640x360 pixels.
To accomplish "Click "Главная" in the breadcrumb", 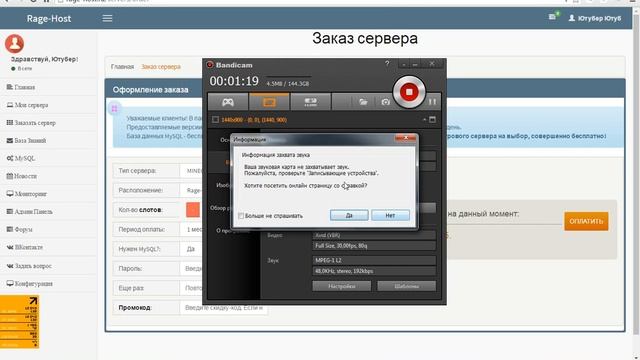I will (122, 67).
